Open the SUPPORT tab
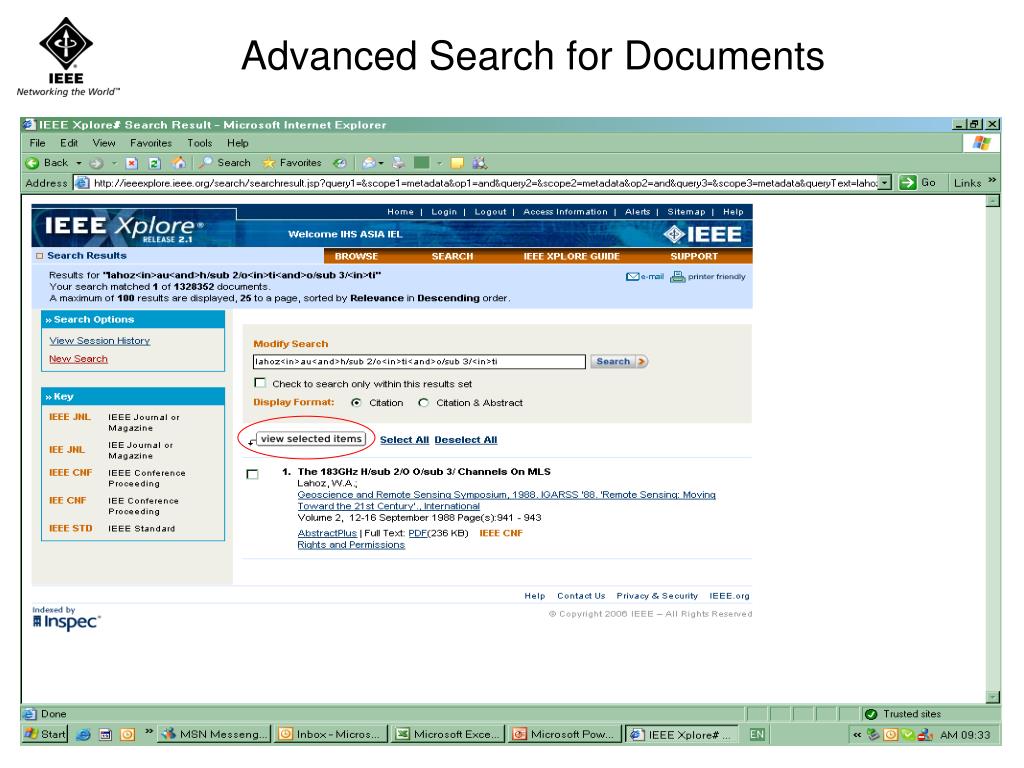The width and height of the screenshot is (1024, 768). pos(694,257)
